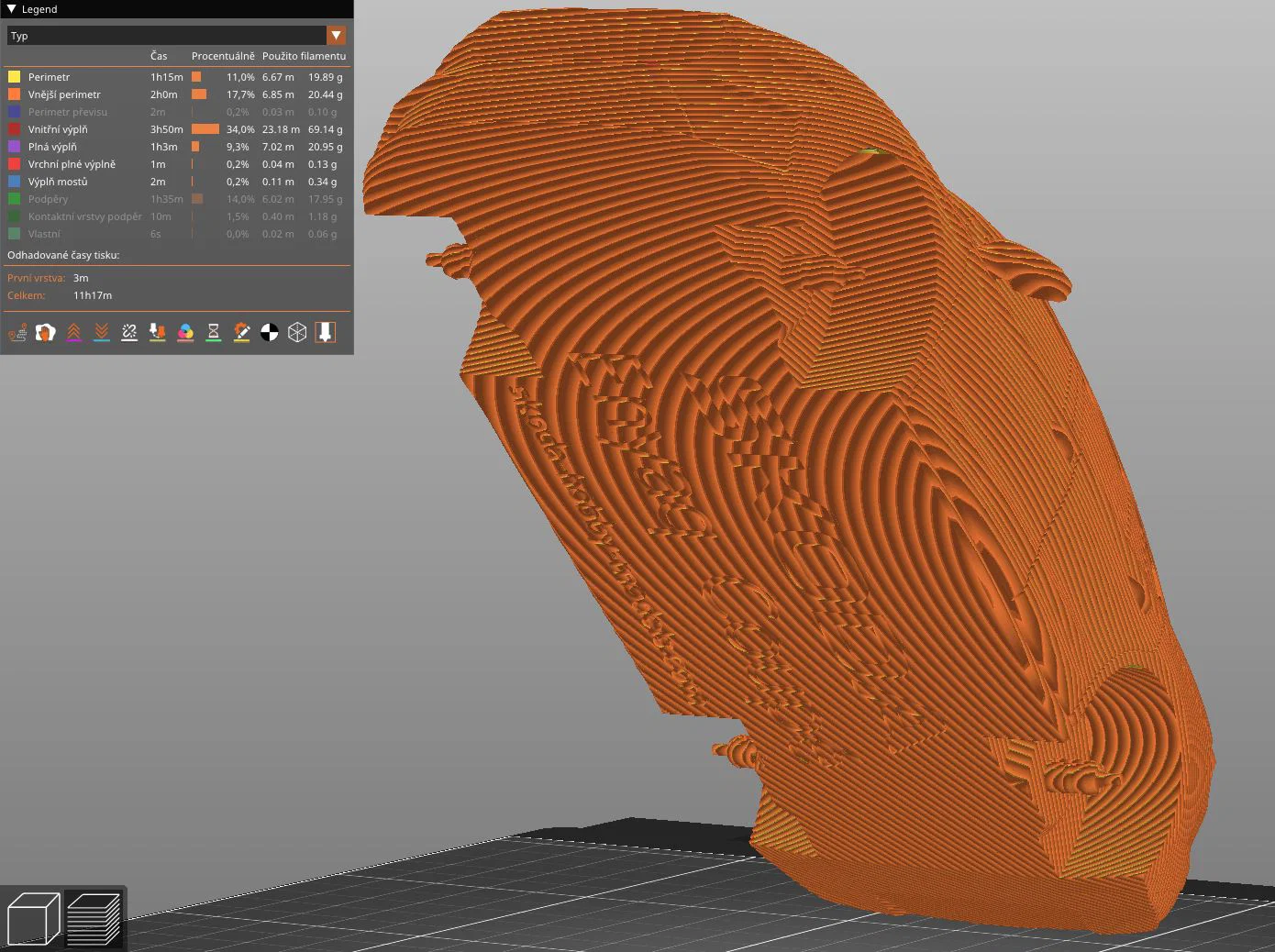Click the 34,0% percentage value
Viewport: 1275px width, 952px height.
[240, 129]
